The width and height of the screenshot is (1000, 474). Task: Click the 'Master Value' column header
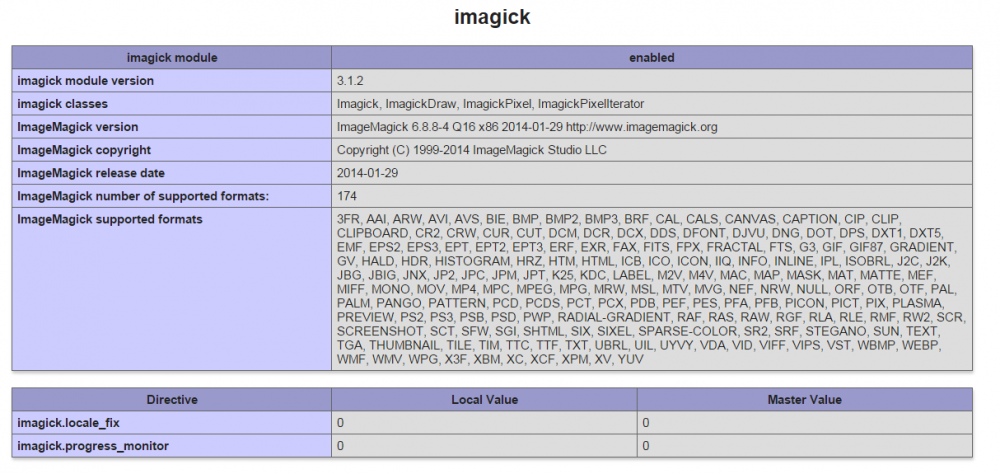(x=804, y=400)
